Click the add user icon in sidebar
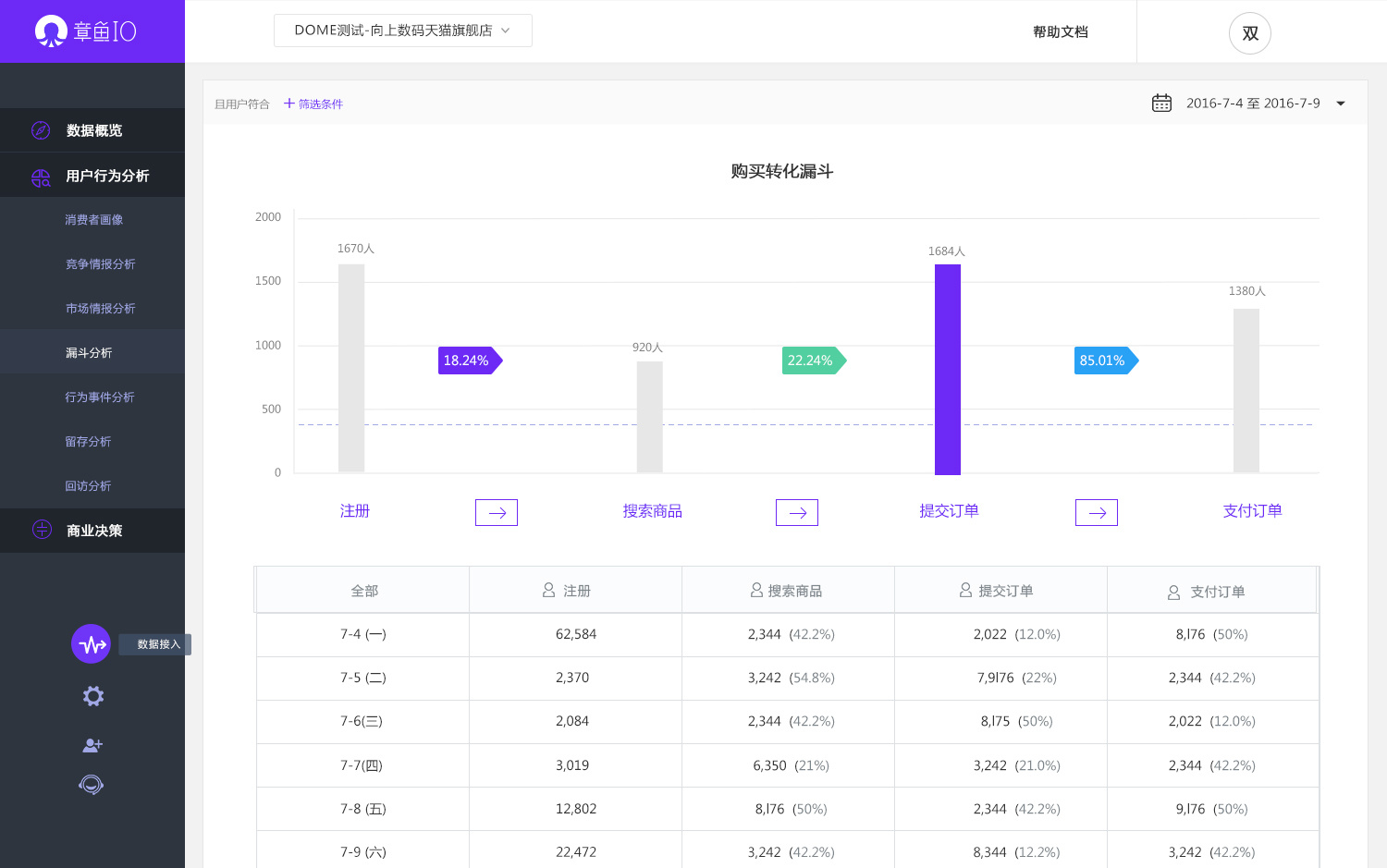The height and width of the screenshot is (868, 1387). 92,745
